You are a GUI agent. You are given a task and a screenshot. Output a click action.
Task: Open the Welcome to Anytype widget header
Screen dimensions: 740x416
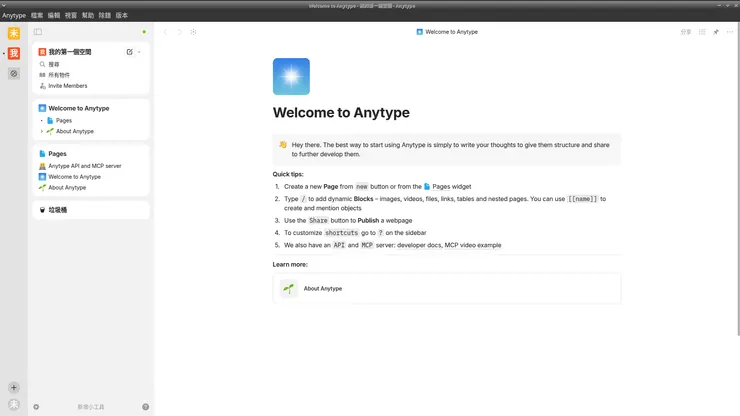pyautogui.click(x=78, y=108)
